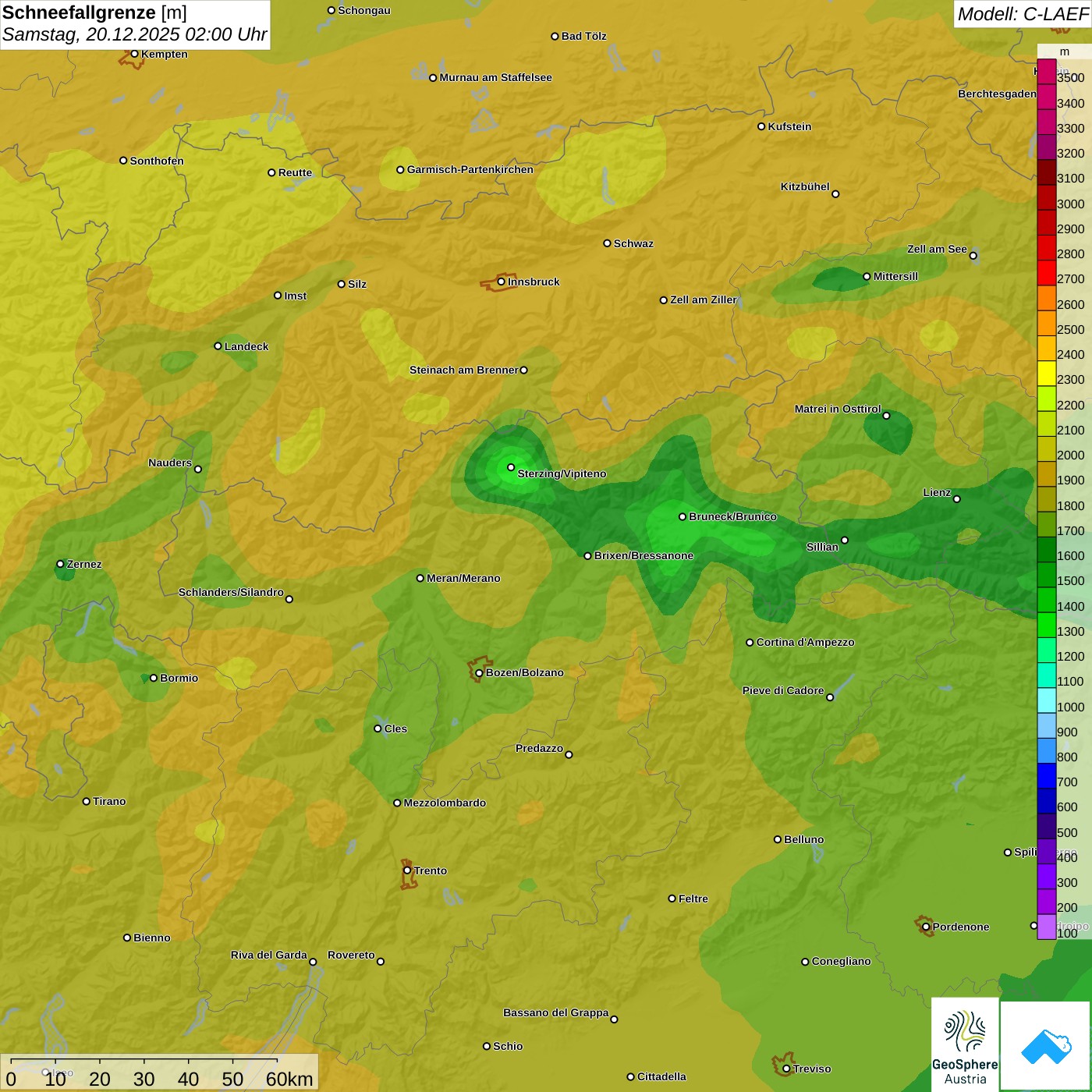Click the Mittersill location dot
This screenshot has width=1092, height=1092.
click(x=867, y=276)
